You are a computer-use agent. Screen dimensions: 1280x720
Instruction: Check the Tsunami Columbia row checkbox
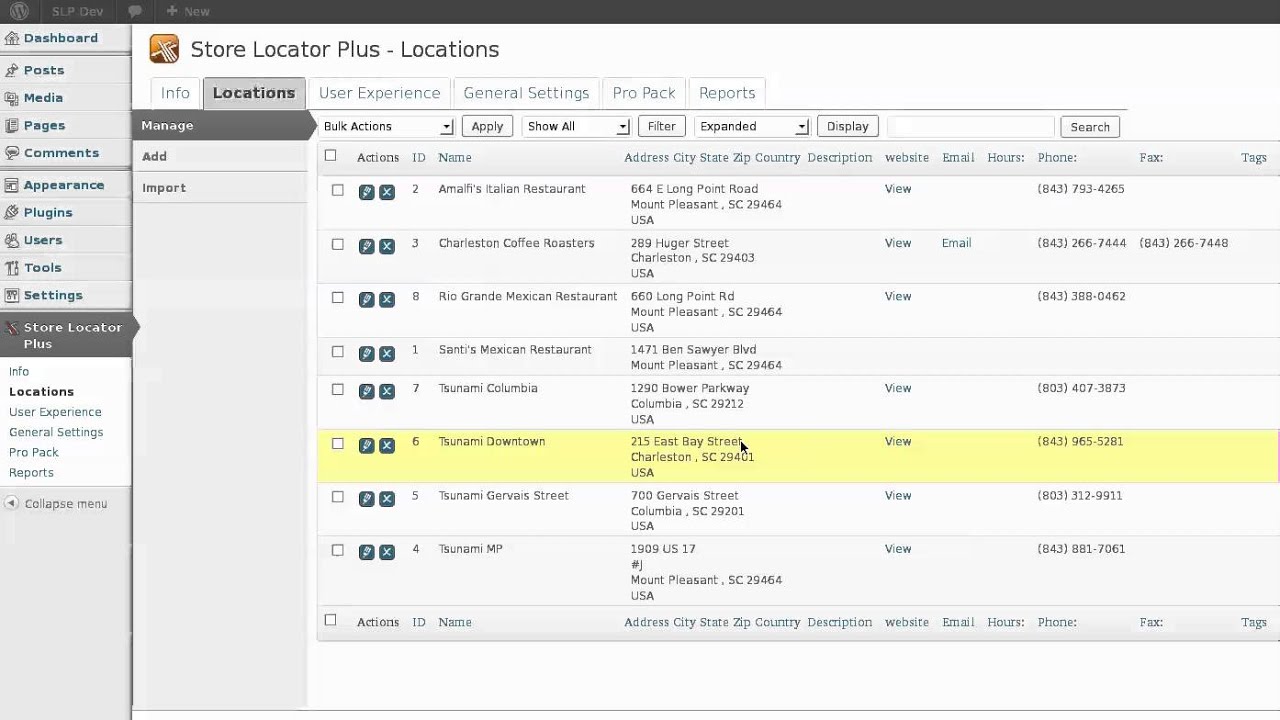coord(337,390)
